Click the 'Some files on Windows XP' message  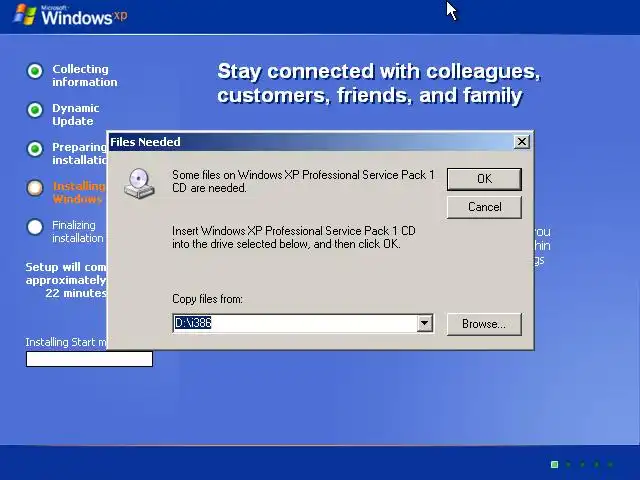coord(303,181)
